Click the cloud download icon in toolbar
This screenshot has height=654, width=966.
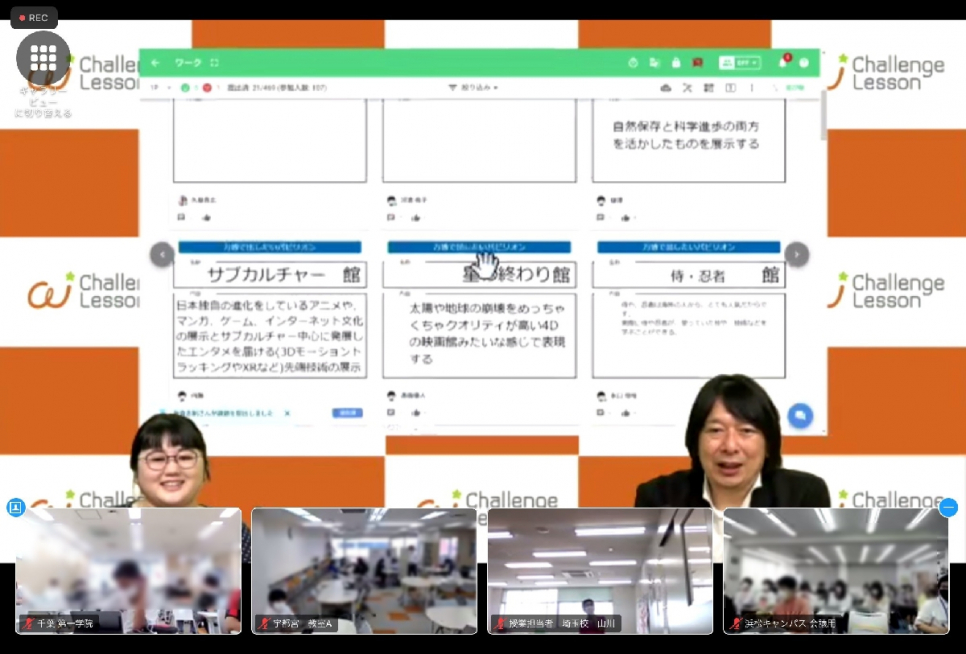click(x=666, y=88)
